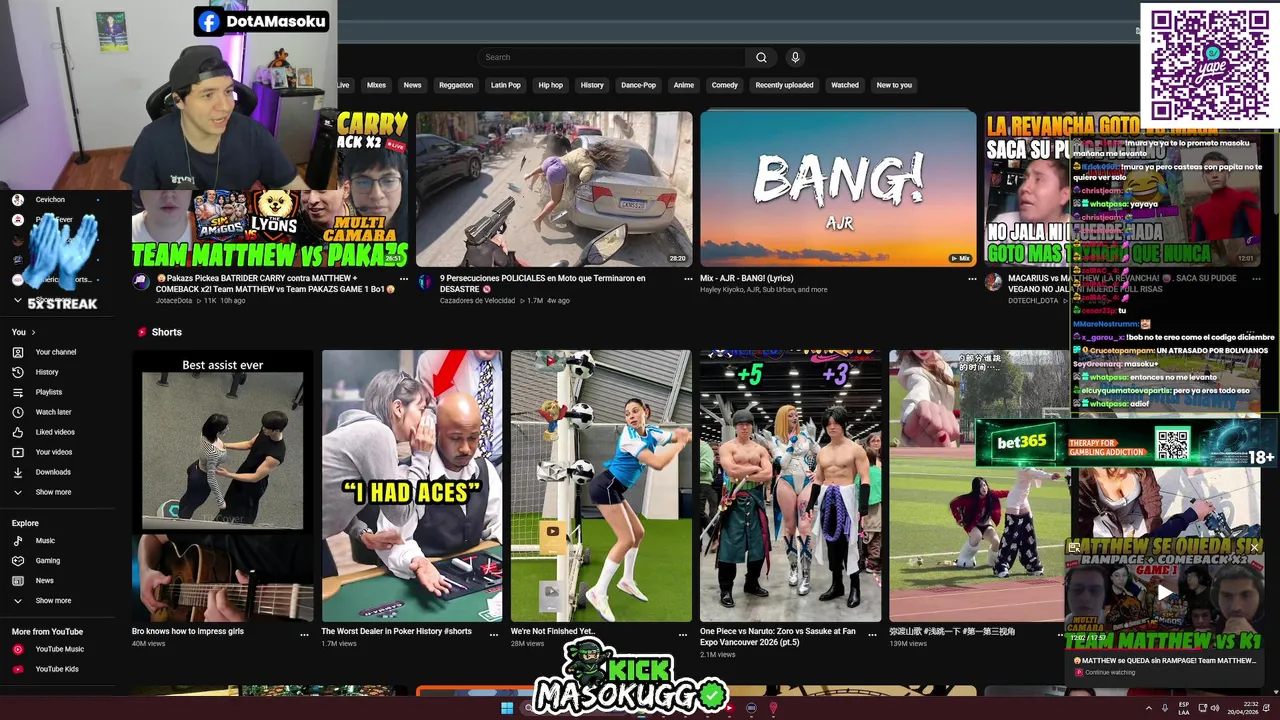
Task: Focus the YouTube Search input field
Action: pos(611,57)
